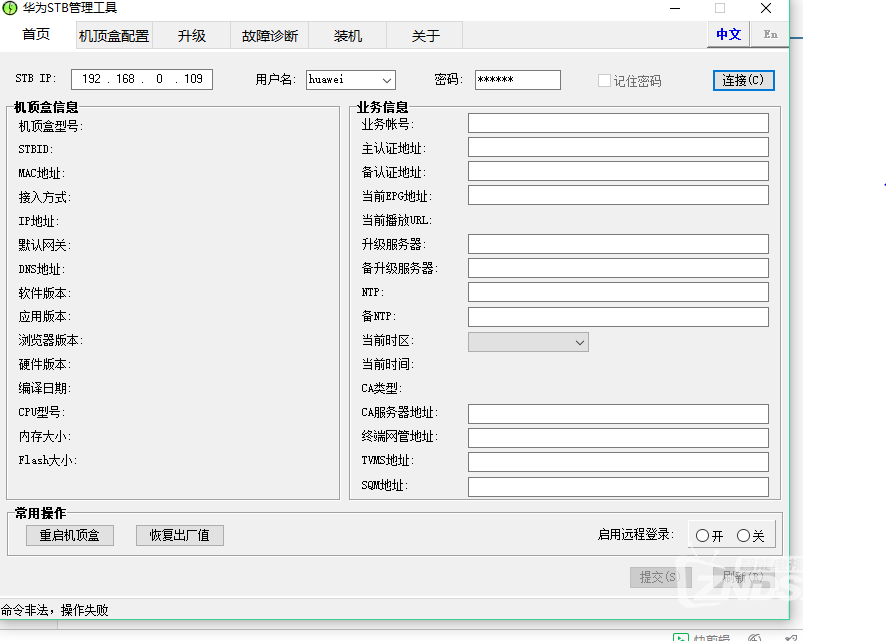Click the 当前播放URL label
The width and height of the screenshot is (886, 641).
click(397, 220)
